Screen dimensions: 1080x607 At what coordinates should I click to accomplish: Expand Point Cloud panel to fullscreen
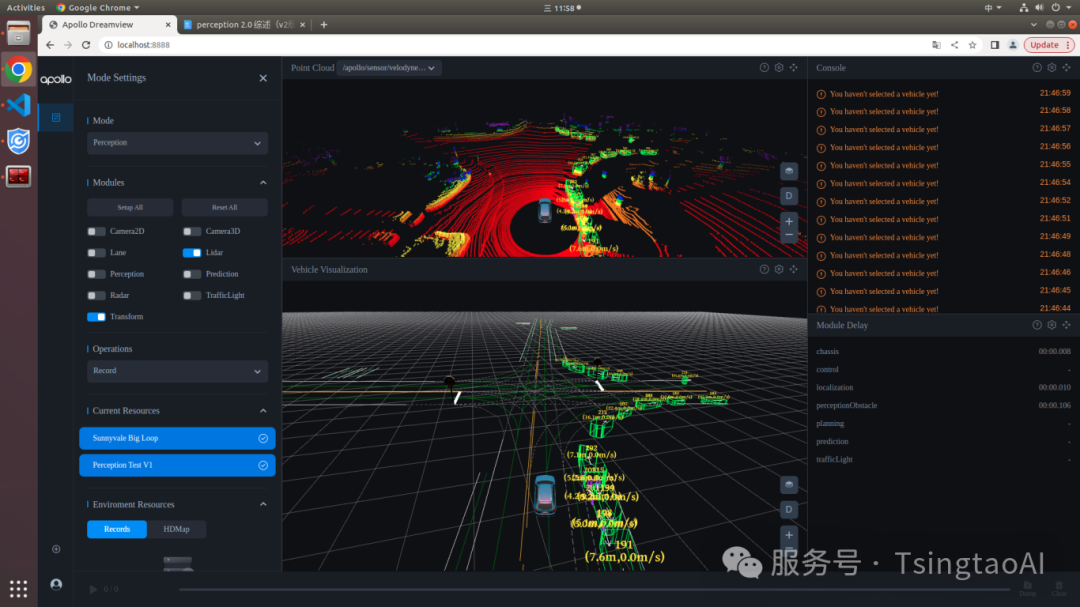793,68
